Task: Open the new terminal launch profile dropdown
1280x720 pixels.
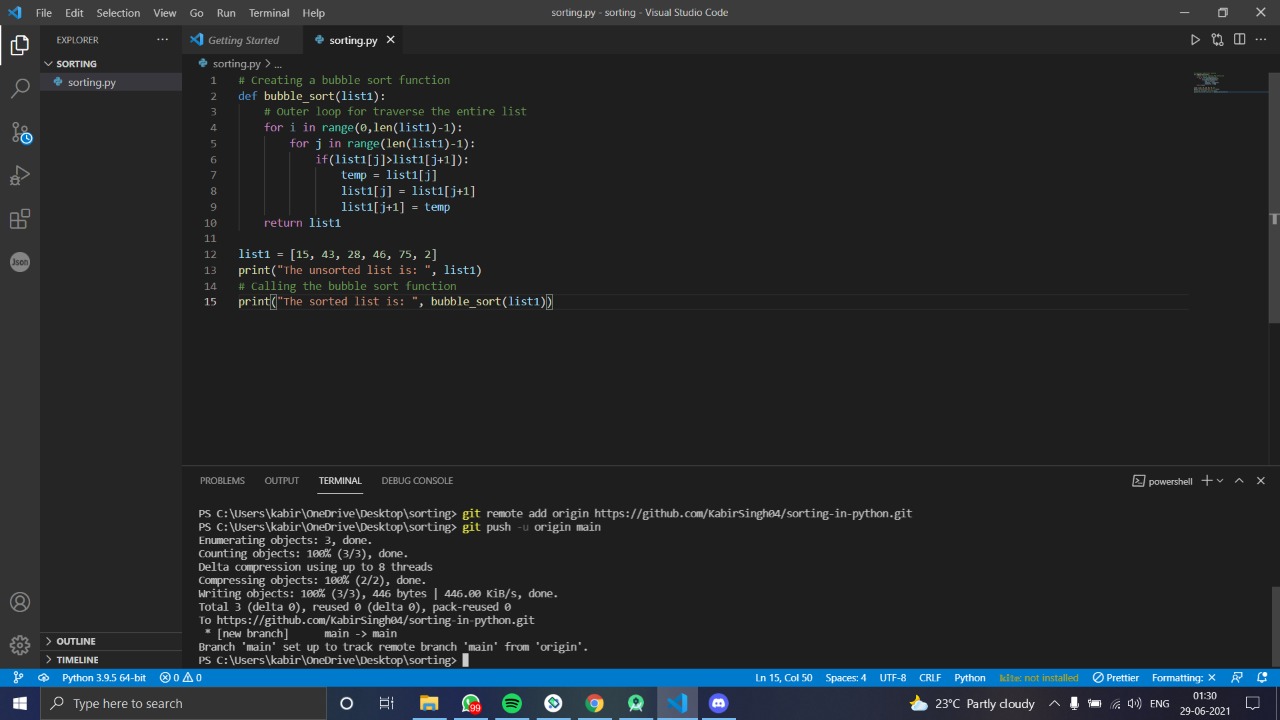Action: (x=1220, y=481)
